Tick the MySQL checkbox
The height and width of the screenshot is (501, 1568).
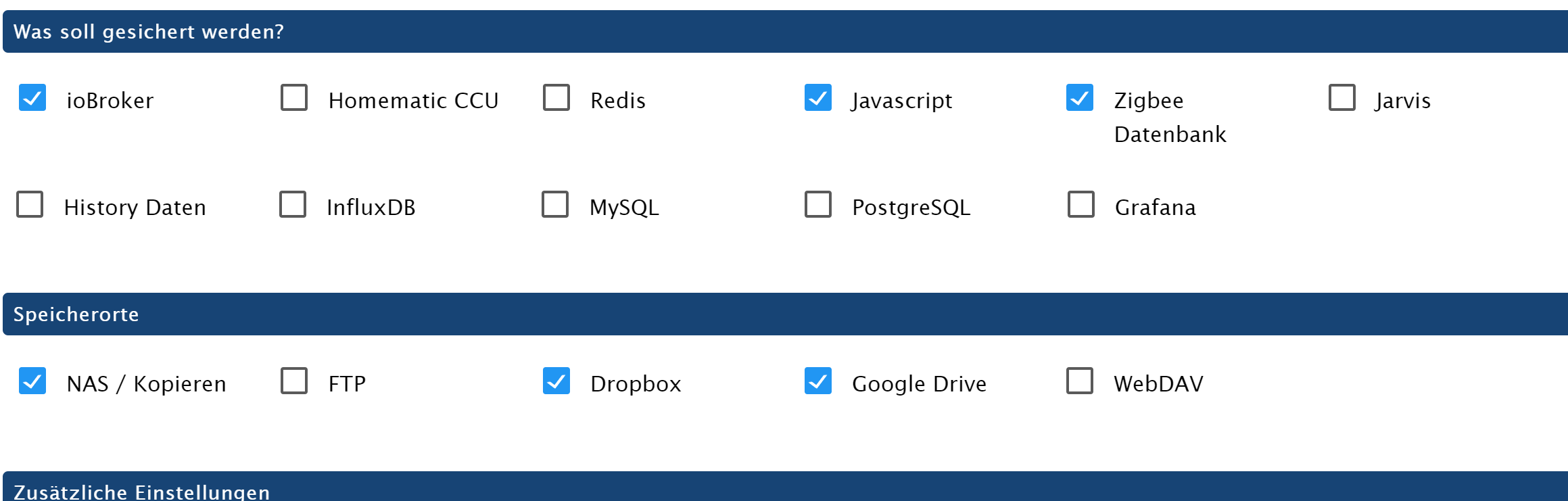[555, 204]
